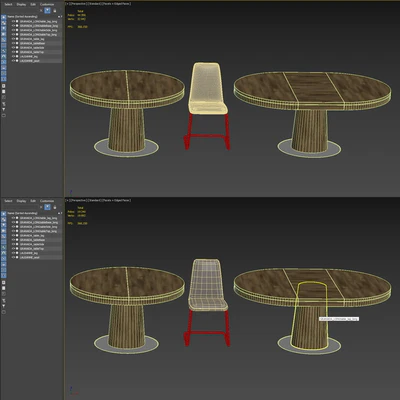Image resolution: width=400 pixels, height=400 pixels.
Task: Open Facets + Edged Faces menu, upper viewport
Action: point(117,4)
